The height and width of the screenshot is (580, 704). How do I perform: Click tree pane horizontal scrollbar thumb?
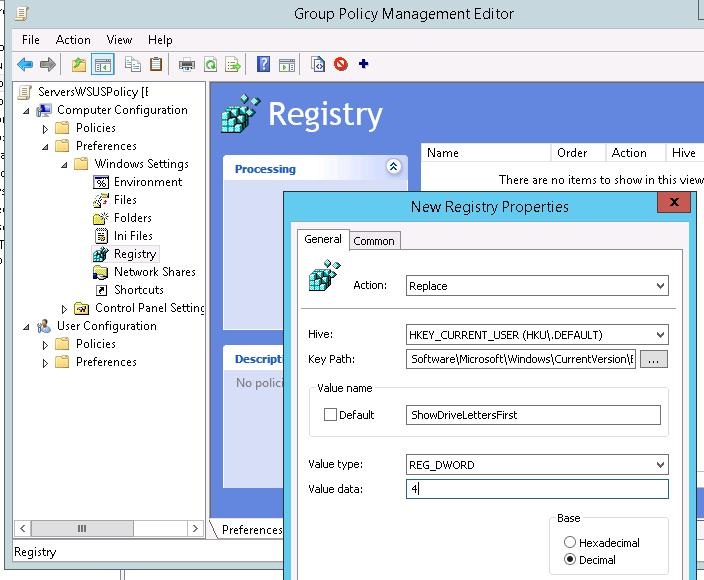[x=82, y=528]
